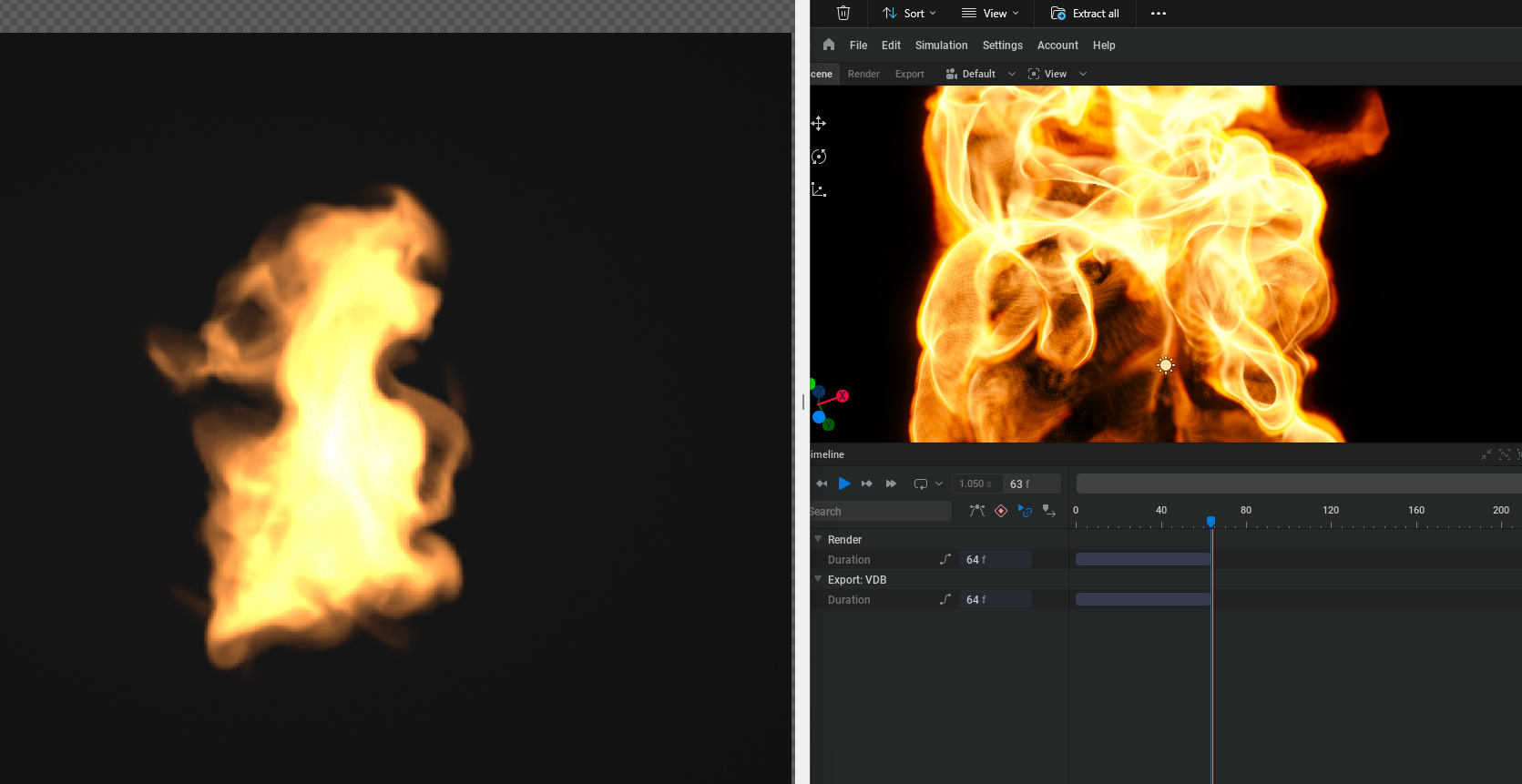
Task: Play the simulation timeline
Action: point(844,484)
